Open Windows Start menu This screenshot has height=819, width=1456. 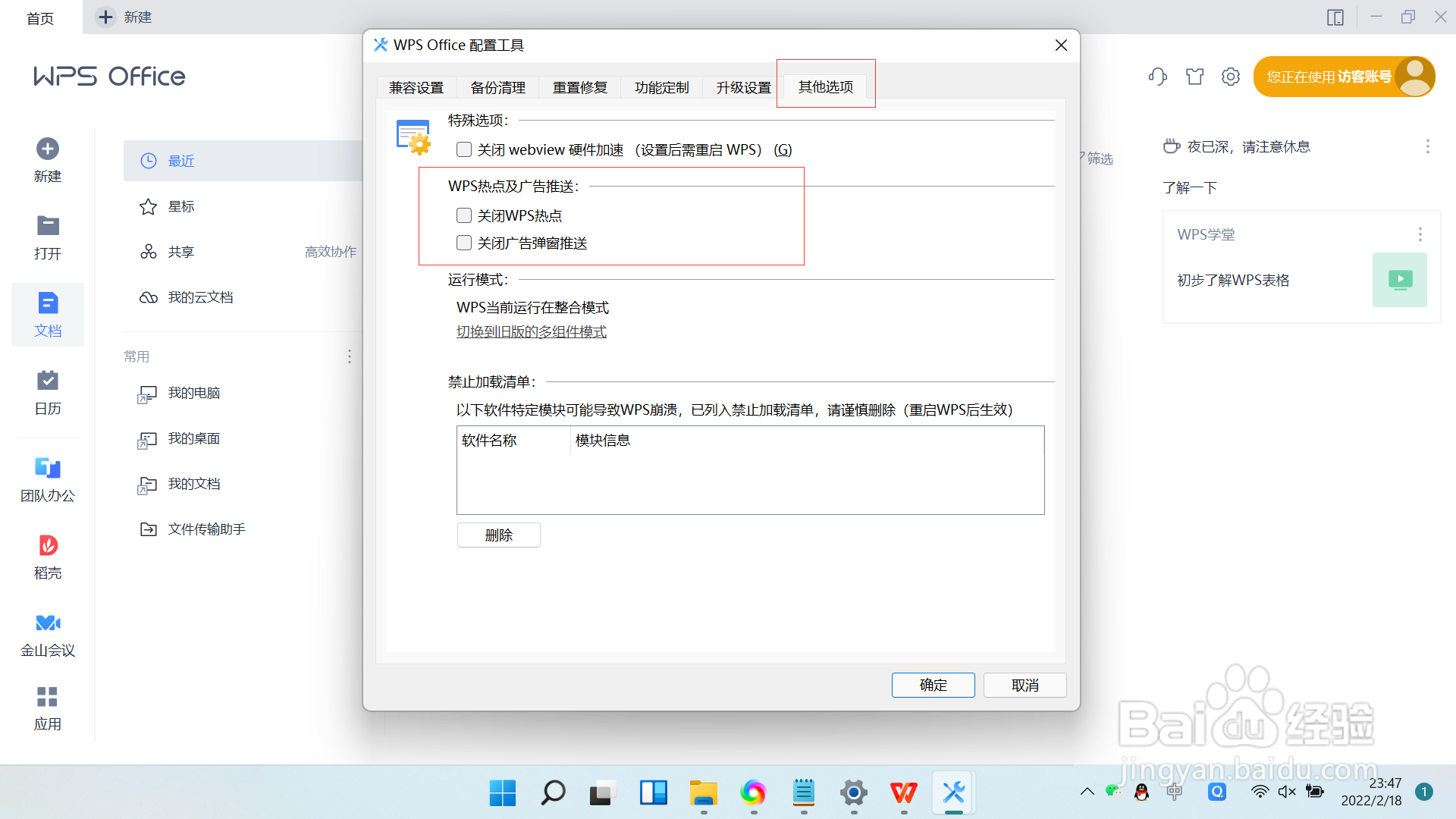tap(503, 792)
